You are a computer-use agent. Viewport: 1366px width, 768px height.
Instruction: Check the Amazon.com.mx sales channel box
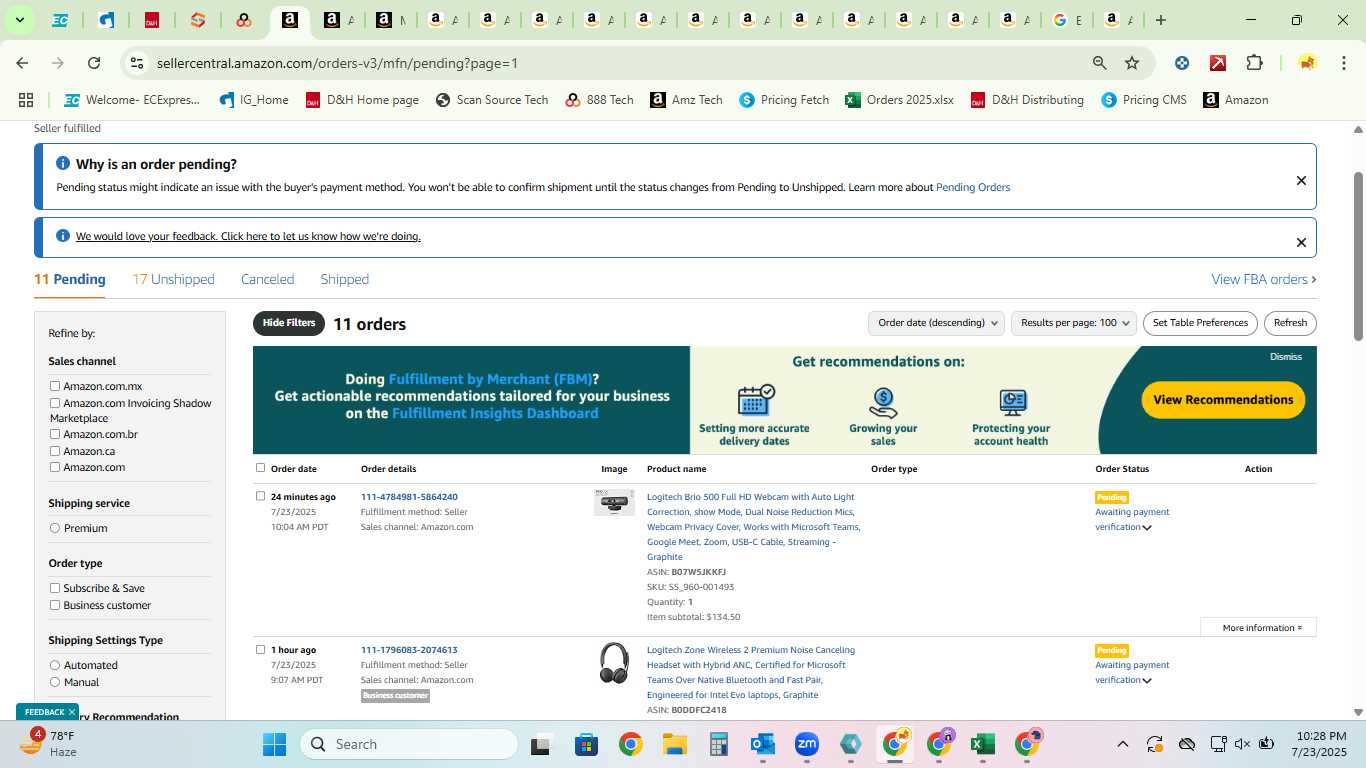pos(55,386)
